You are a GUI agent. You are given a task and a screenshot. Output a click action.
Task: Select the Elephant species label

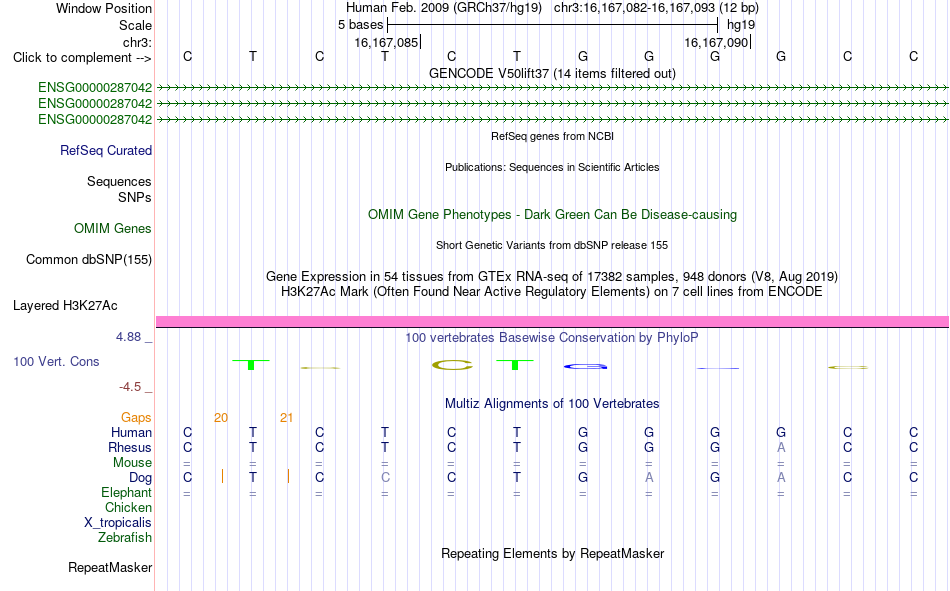pos(127,493)
